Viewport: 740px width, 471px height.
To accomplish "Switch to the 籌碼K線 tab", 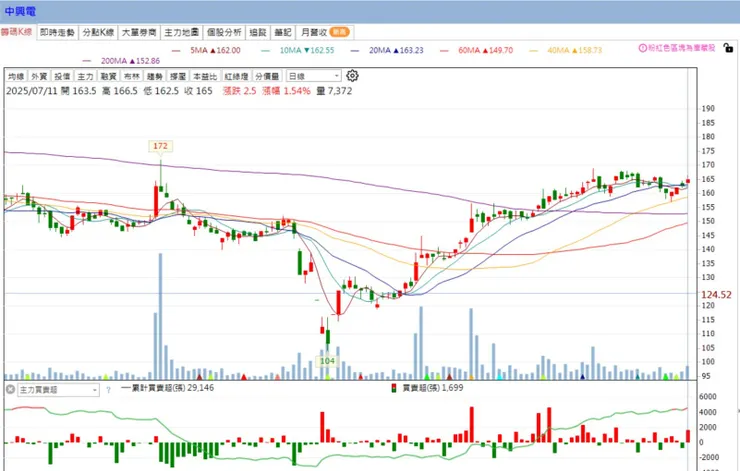I will coord(17,32).
